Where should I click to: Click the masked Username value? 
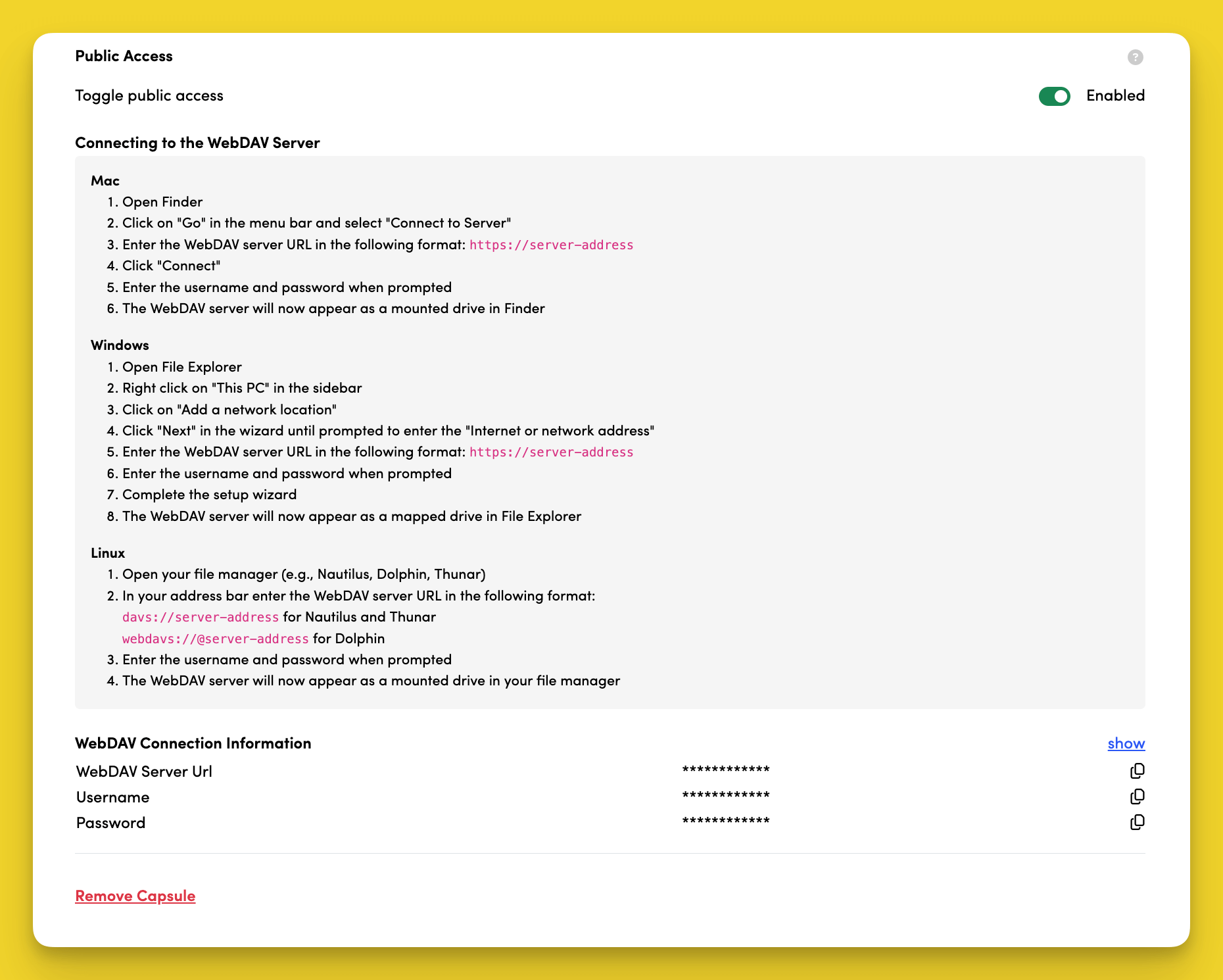[x=725, y=795]
